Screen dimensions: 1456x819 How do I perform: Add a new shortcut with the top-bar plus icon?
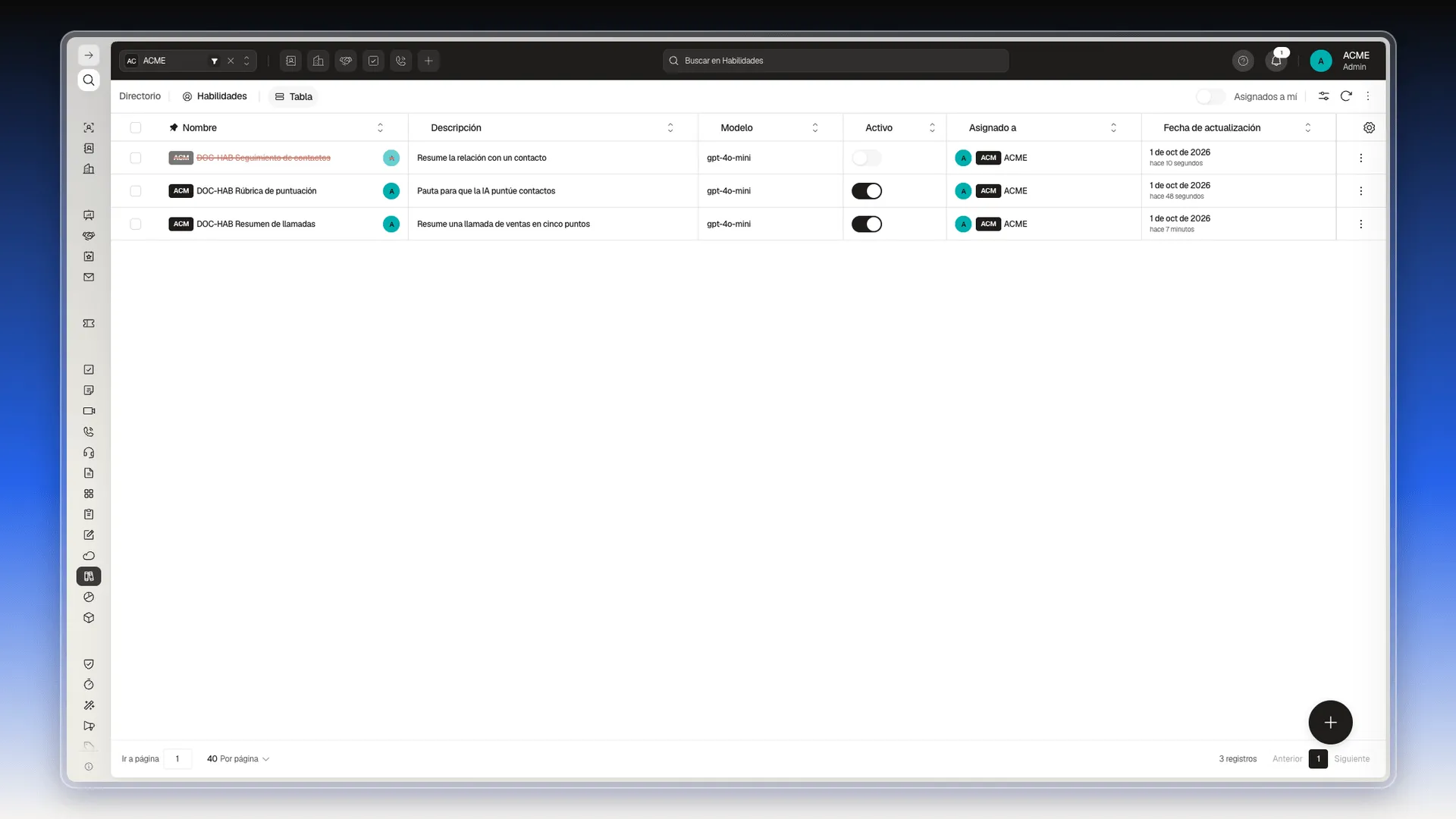coord(428,61)
